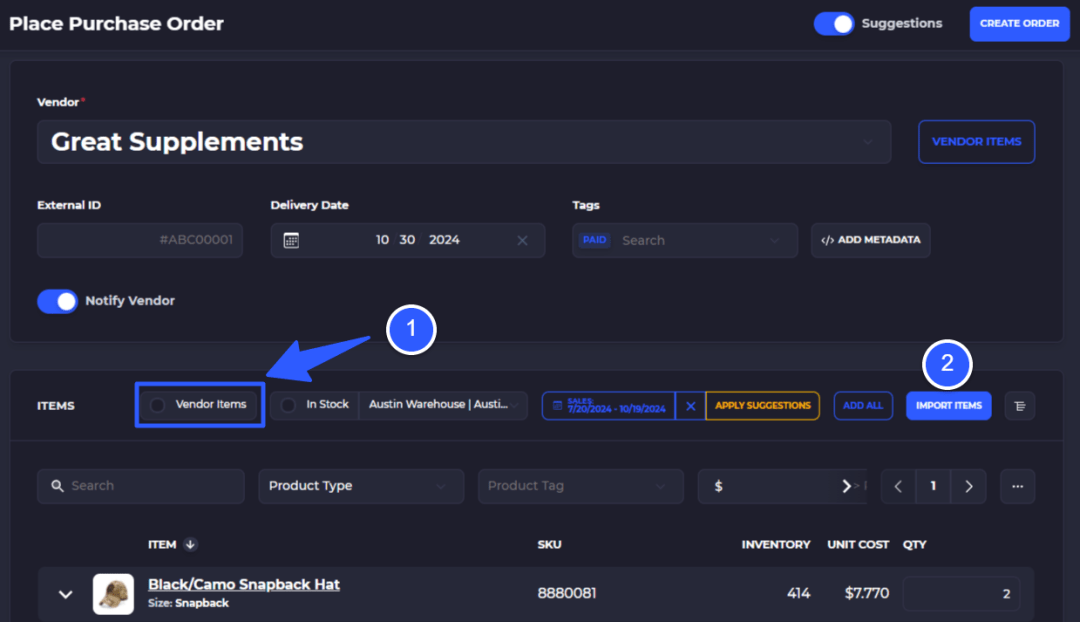Image resolution: width=1080 pixels, height=622 pixels.
Task: Open the Black/Camo Snapback Hat link
Action: 244,584
